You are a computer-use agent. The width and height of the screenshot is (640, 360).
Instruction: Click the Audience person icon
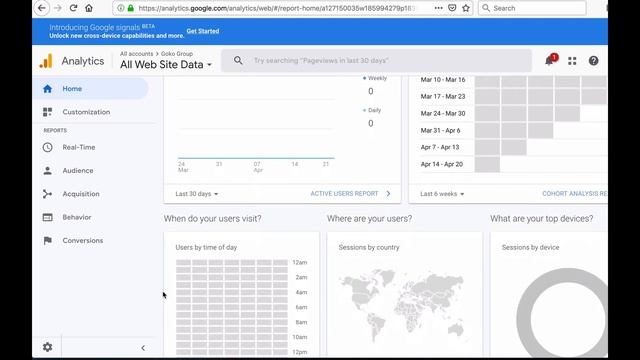(x=47, y=171)
